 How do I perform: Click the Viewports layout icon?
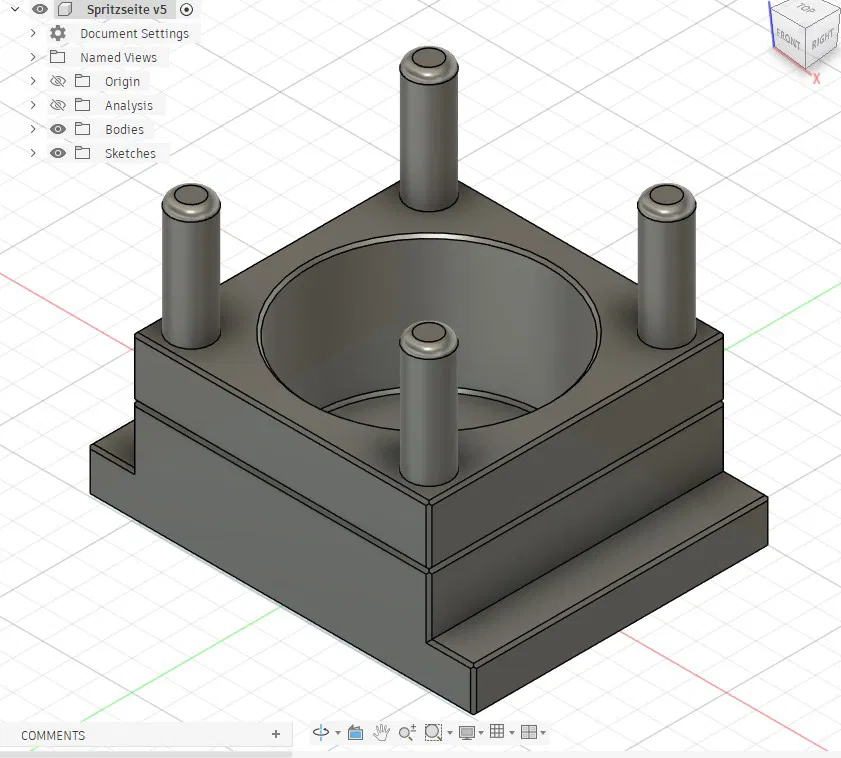point(529,732)
